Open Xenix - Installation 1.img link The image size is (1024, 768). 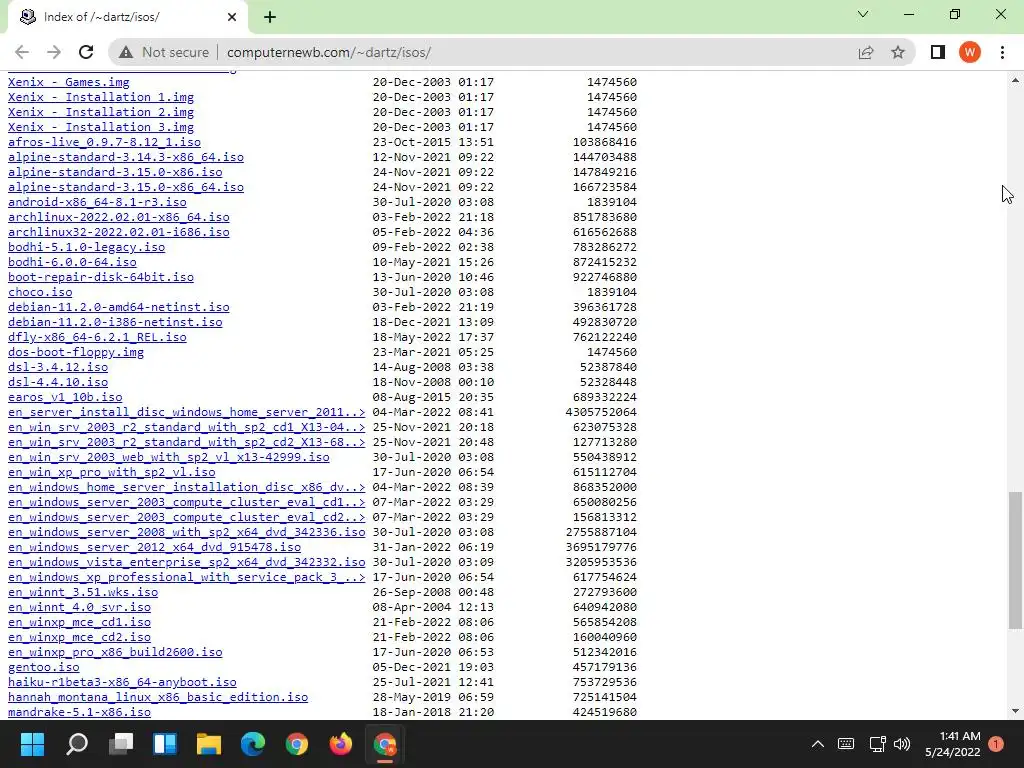tap(101, 97)
